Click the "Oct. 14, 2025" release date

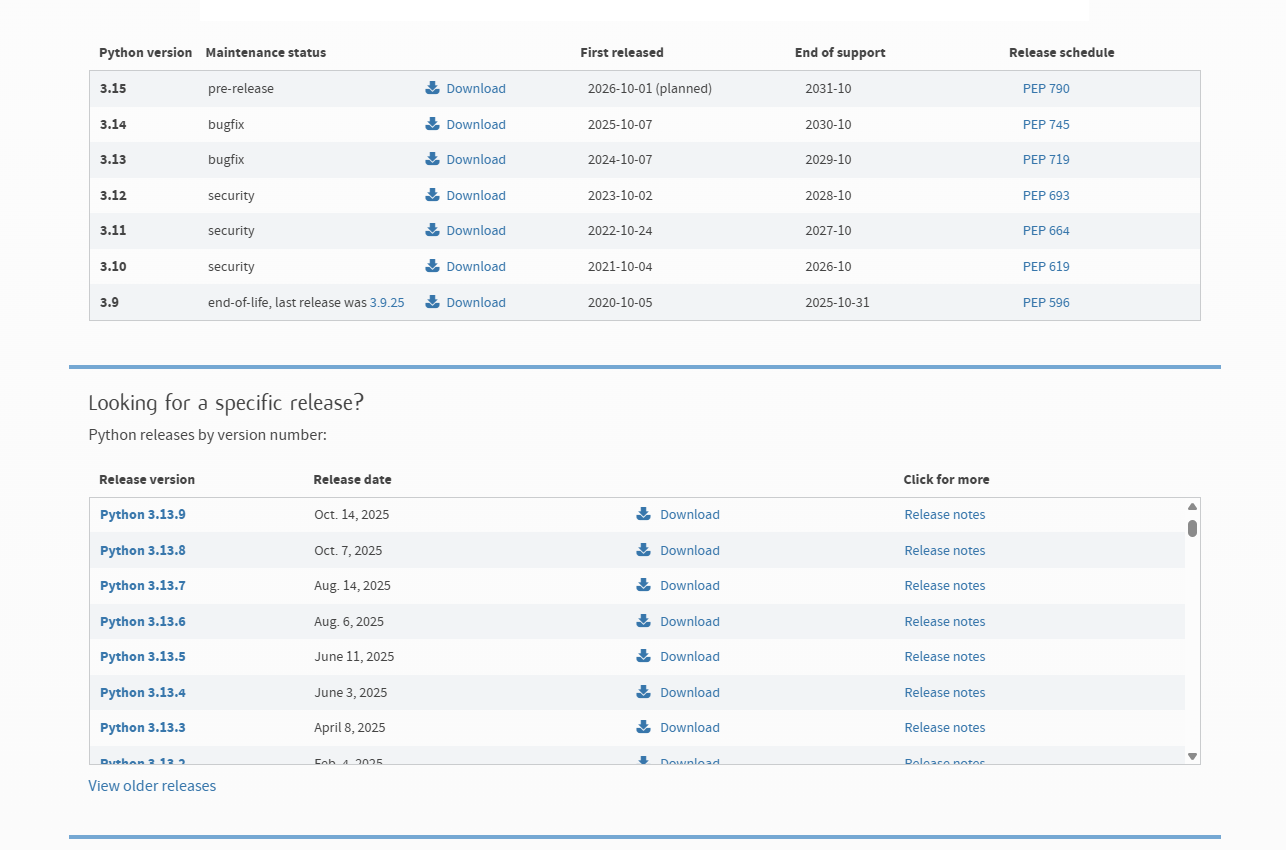tap(352, 515)
